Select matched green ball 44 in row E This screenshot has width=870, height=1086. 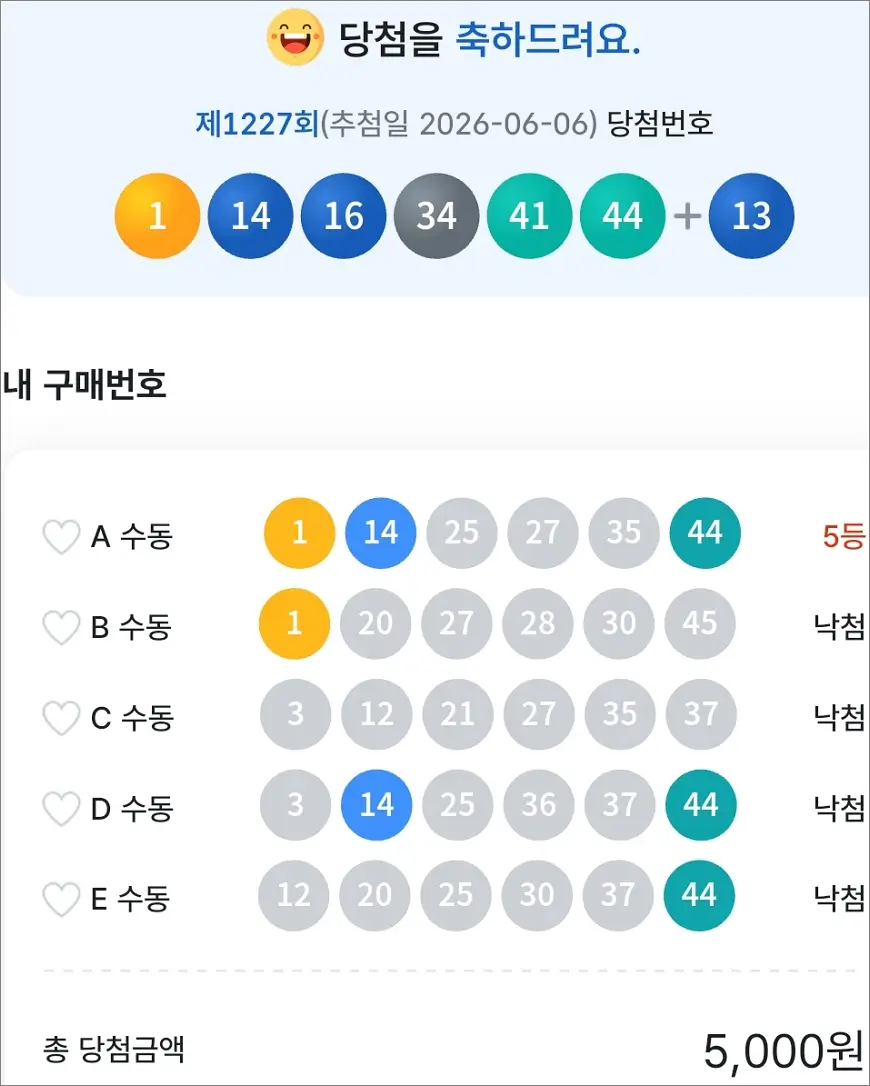pyautogui.click(x=699, y=896)
